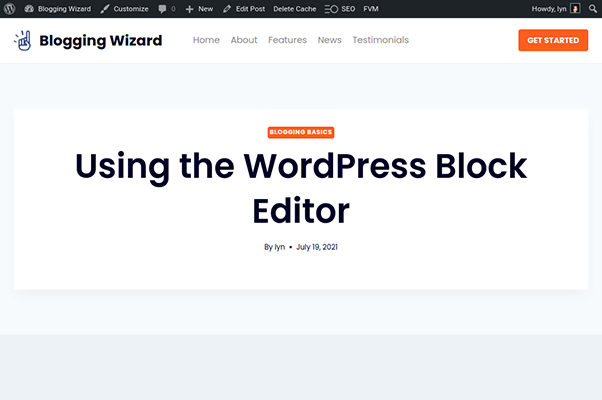602x400 pixels.
Task: Click the plus icon beside New
Action: click(189, 9)
